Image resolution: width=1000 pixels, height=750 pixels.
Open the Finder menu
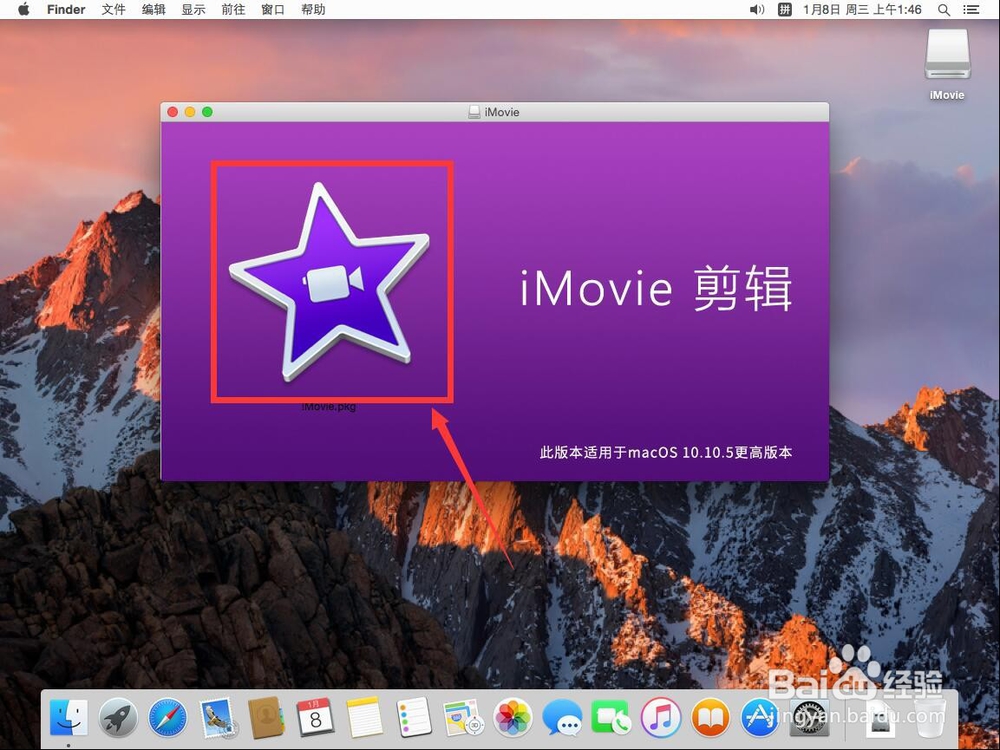click(x=66, y=10)
